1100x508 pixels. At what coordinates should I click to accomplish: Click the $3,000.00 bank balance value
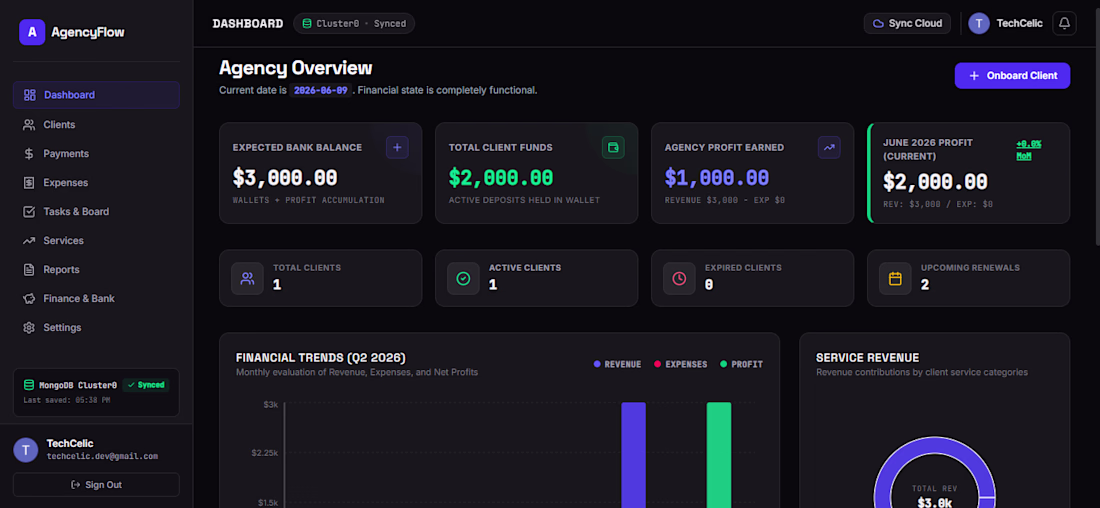tap(285, 178)
